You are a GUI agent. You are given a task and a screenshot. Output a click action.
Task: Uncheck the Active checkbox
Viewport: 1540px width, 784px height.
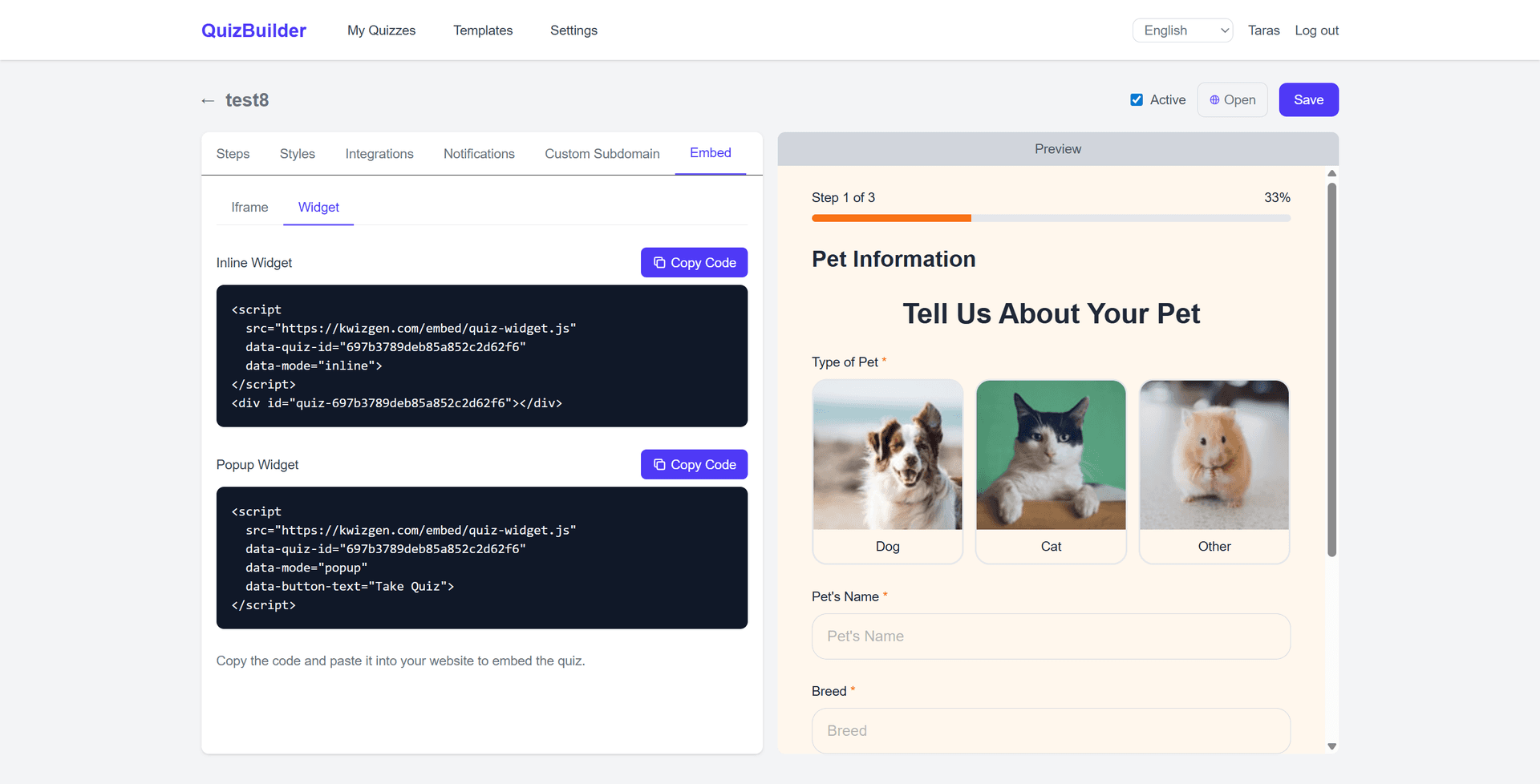1137,99
